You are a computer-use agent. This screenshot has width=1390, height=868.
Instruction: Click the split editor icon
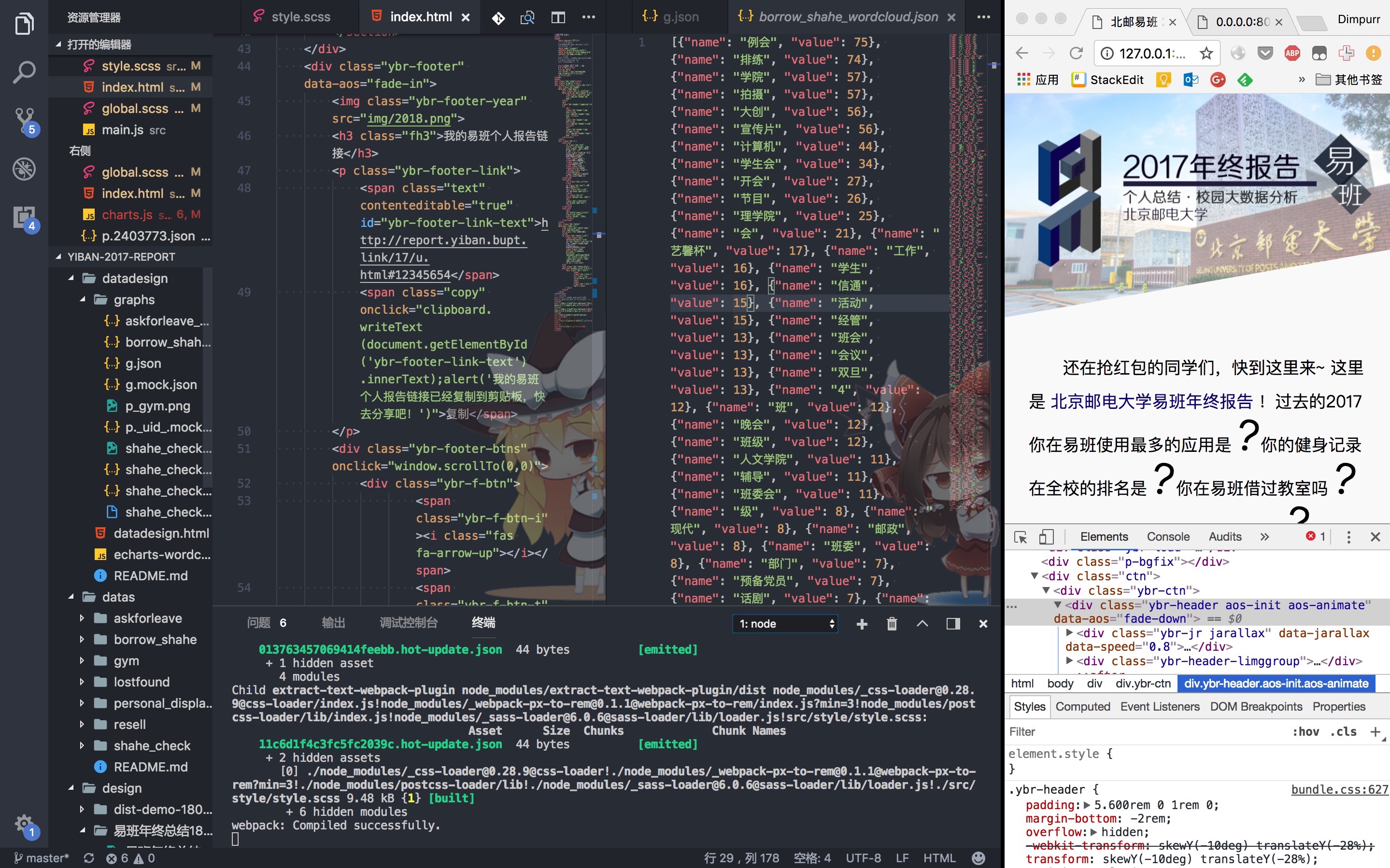[557, 17]
